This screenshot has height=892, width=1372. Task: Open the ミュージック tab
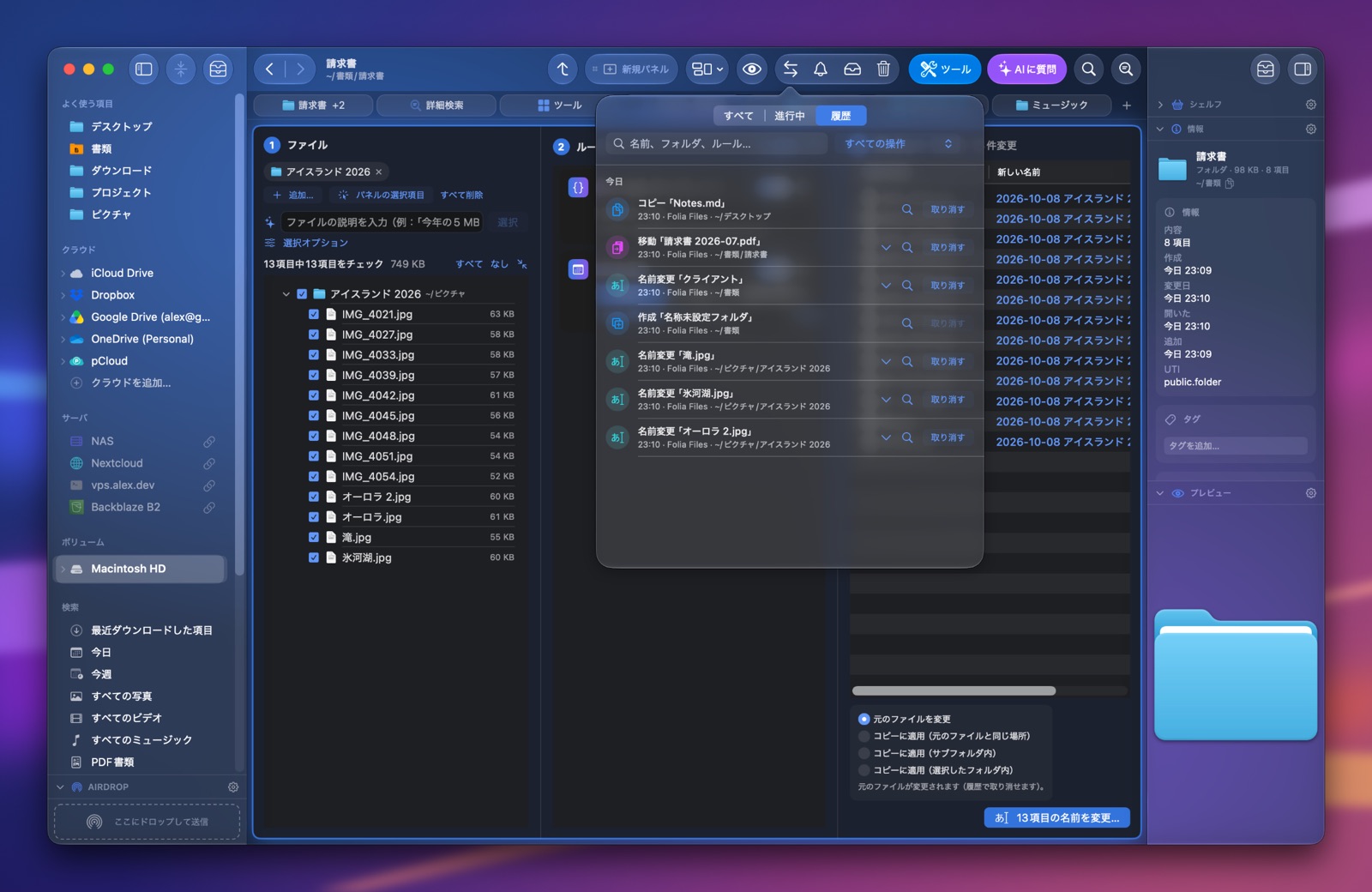click(x=1051, y=105)
